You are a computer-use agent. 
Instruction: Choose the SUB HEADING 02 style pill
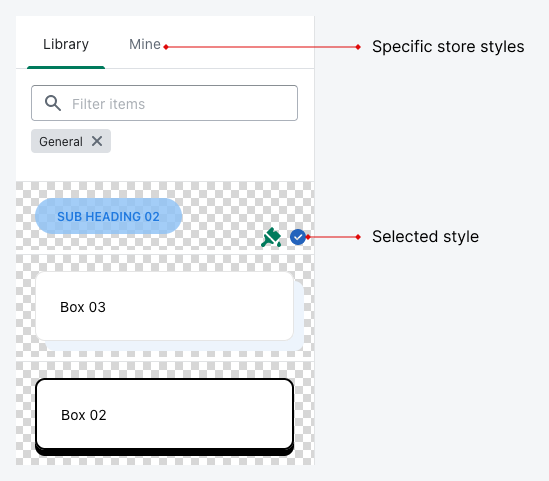(109, 216)
